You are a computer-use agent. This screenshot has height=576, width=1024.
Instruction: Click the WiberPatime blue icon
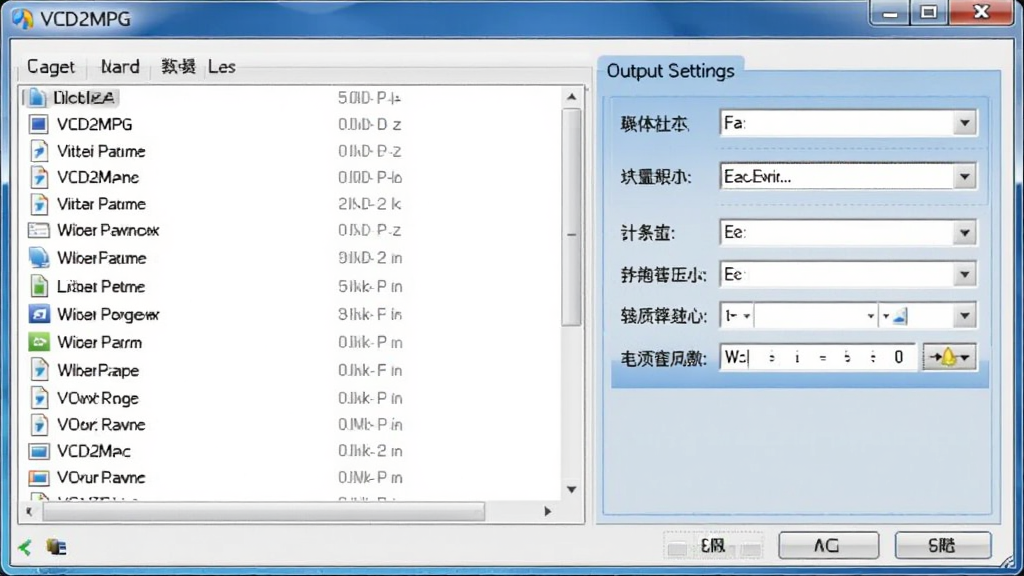point(39,258)
